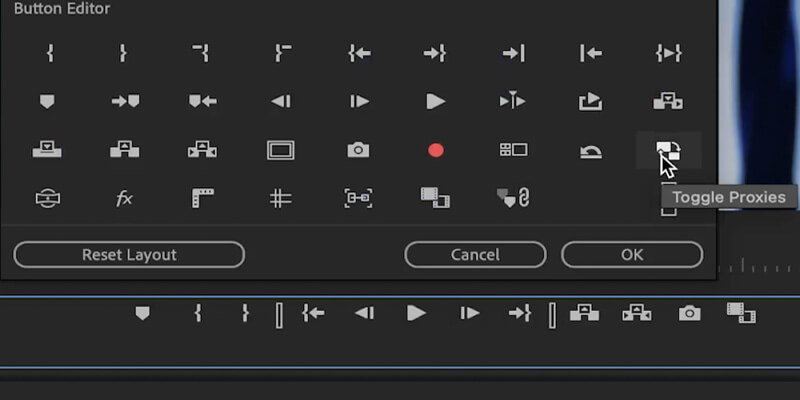Step forward one frame in bottom transport bar
Image resolution: width=800 pixels, height=400 pixels.
(x=469, y=313)
